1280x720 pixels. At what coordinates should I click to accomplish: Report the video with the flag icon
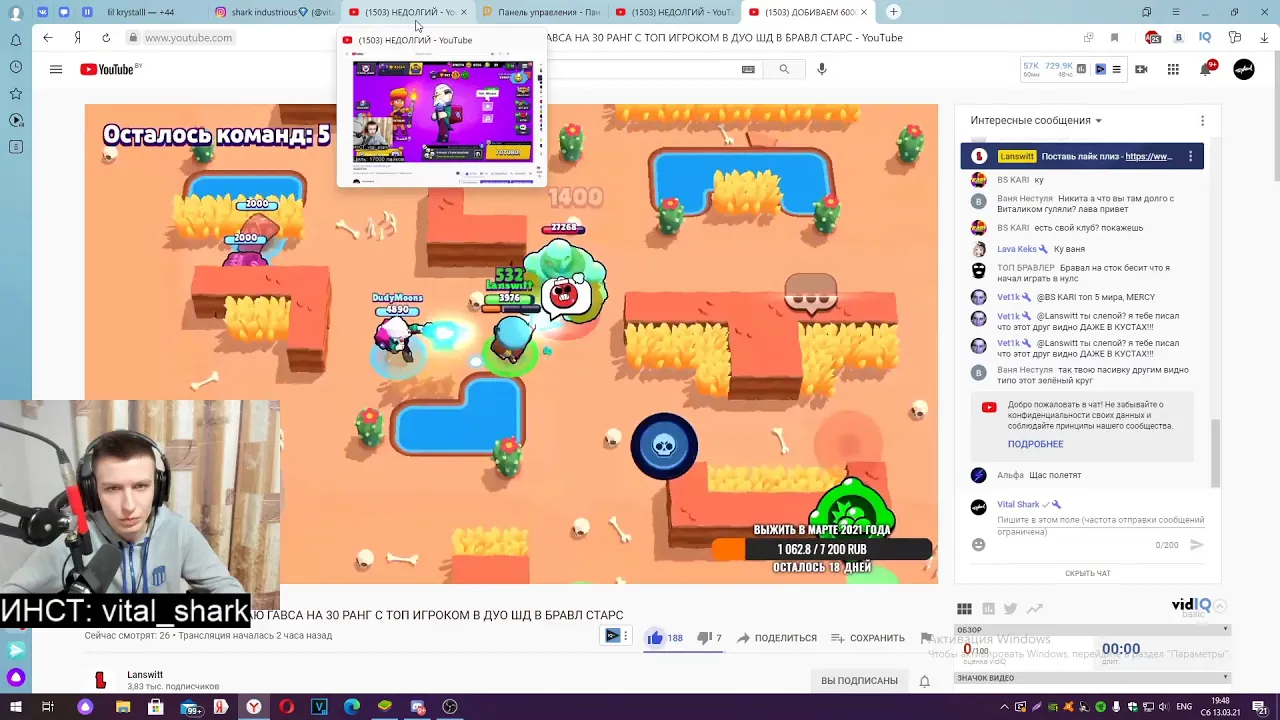click(926, 638)
